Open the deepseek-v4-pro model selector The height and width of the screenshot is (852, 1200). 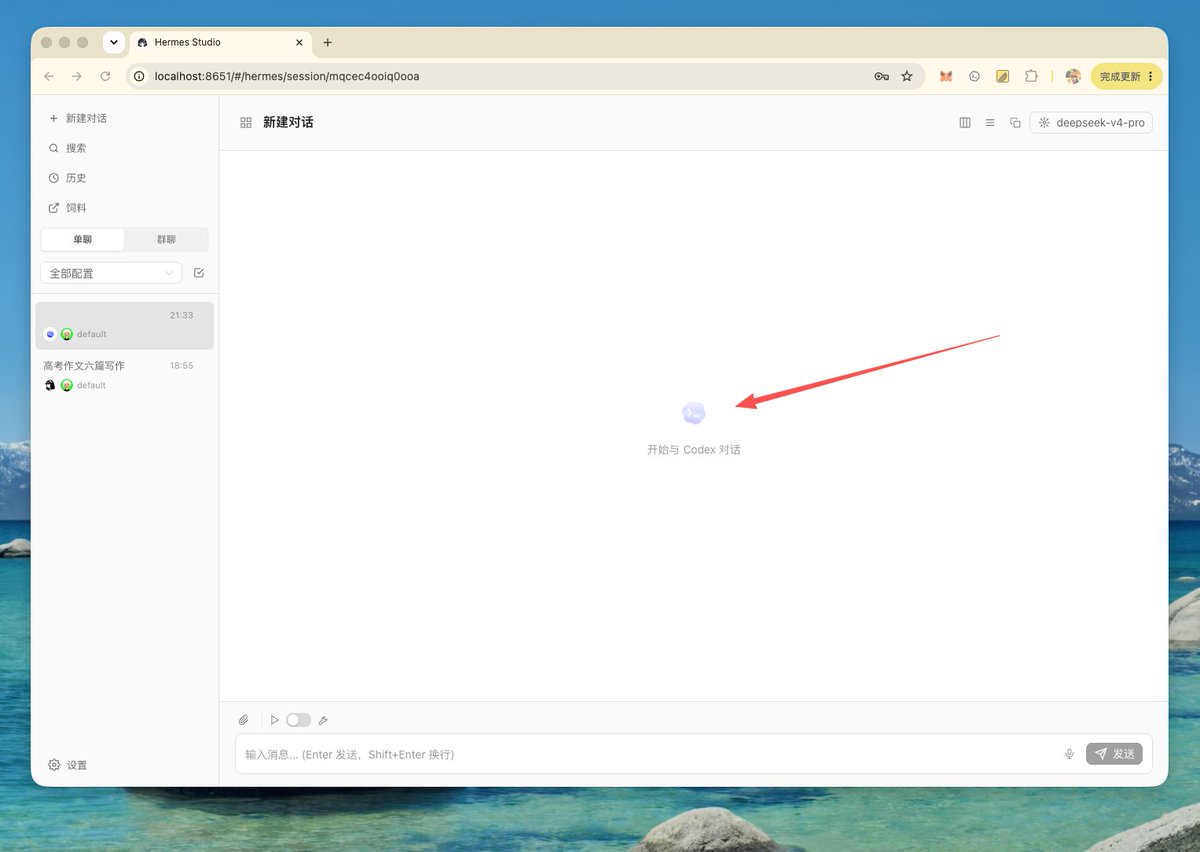(x=1091, y=123)
